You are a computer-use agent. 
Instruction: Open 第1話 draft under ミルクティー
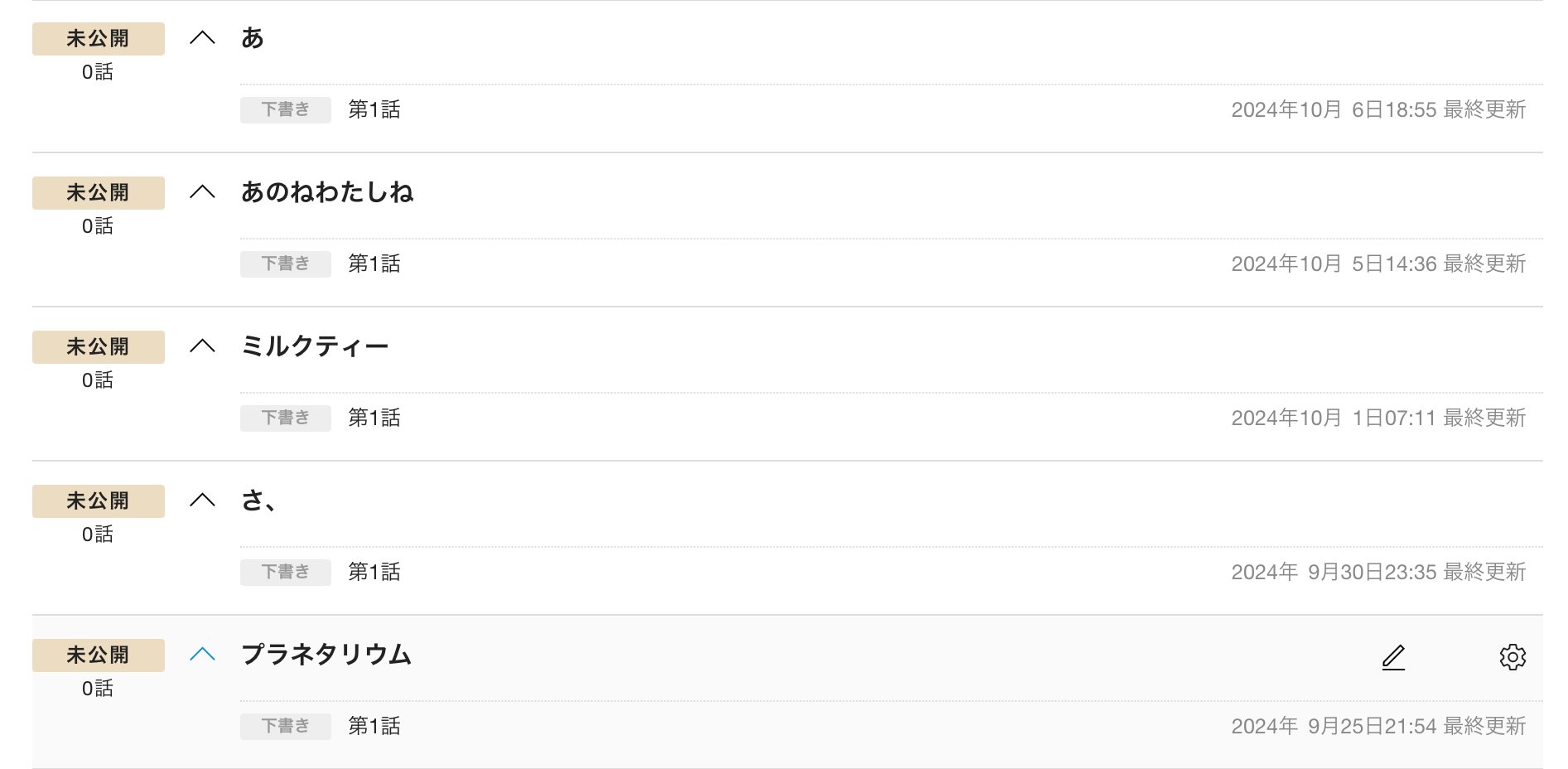pyautogui.click(x=374, y=418)
